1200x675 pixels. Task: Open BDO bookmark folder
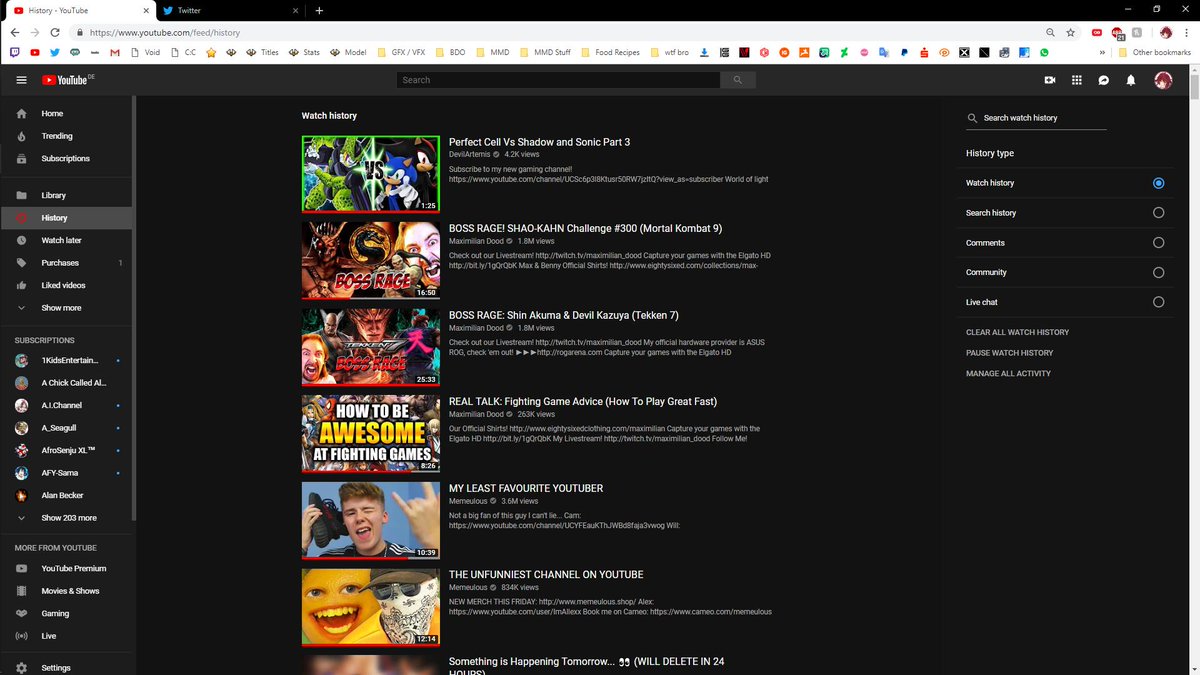pos(451,52)
